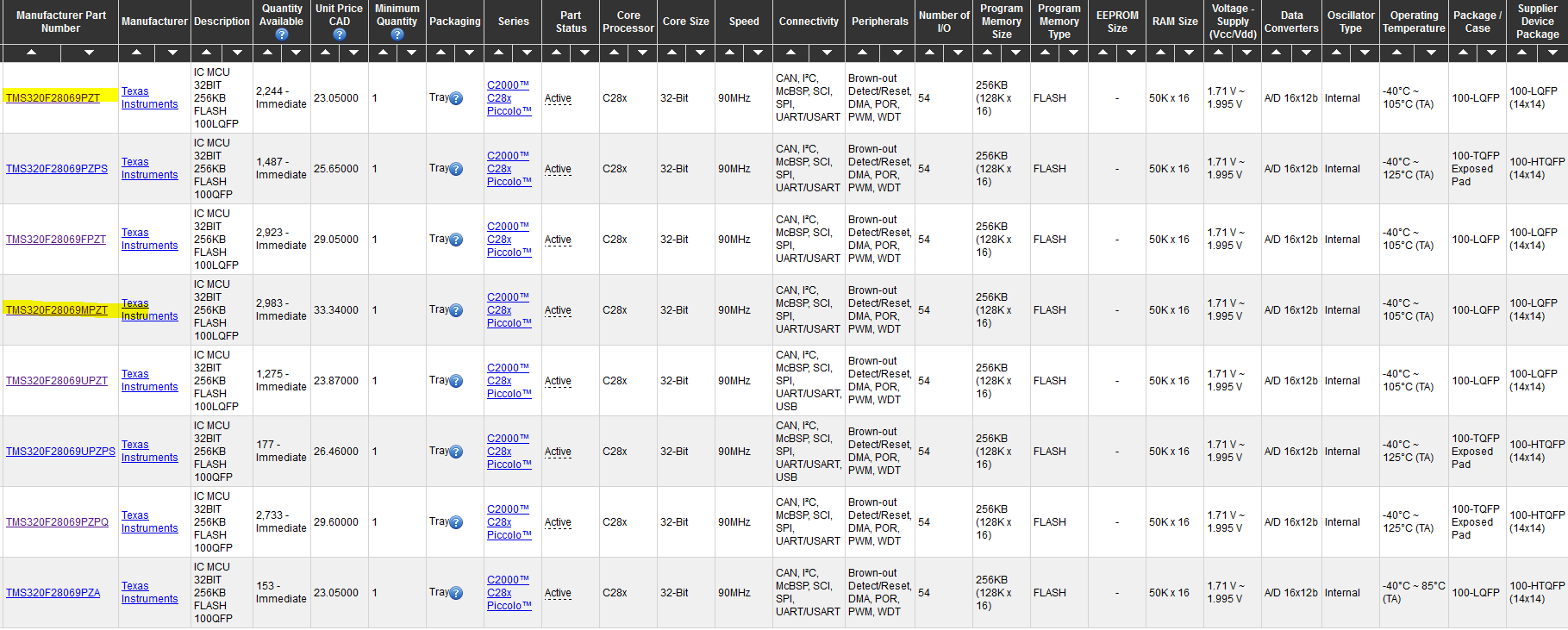
Task: Click Active status in the TMS320F28069FPZT row
Action: pyautogui.click(x=558, y=240)
